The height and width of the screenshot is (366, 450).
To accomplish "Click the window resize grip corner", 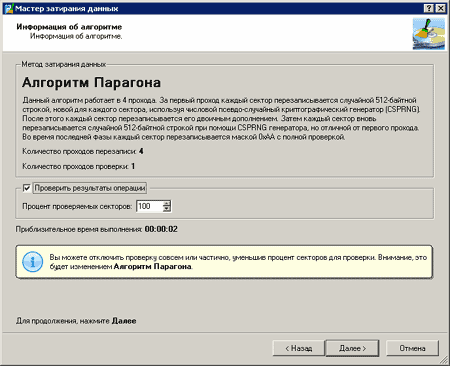I will [444, 360].
